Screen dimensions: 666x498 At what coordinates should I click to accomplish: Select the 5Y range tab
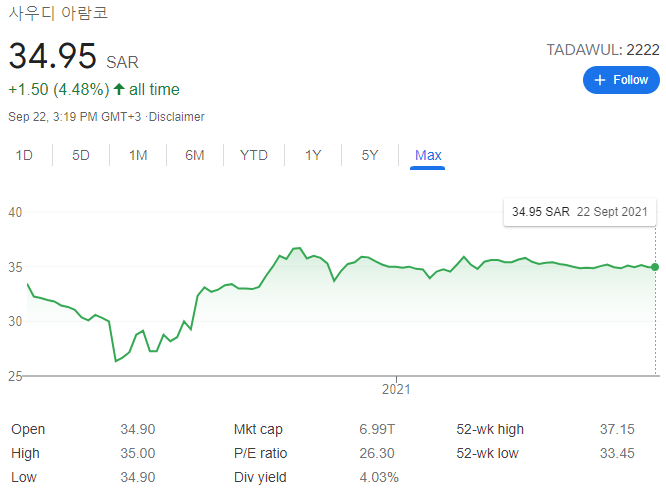(x=370, y=155)
